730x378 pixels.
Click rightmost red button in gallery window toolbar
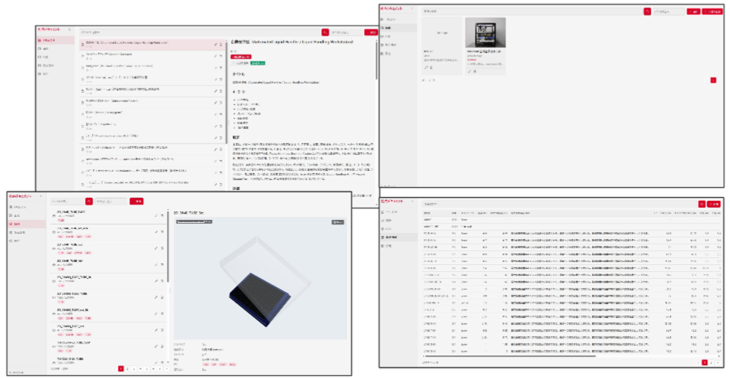click(712, 11)
